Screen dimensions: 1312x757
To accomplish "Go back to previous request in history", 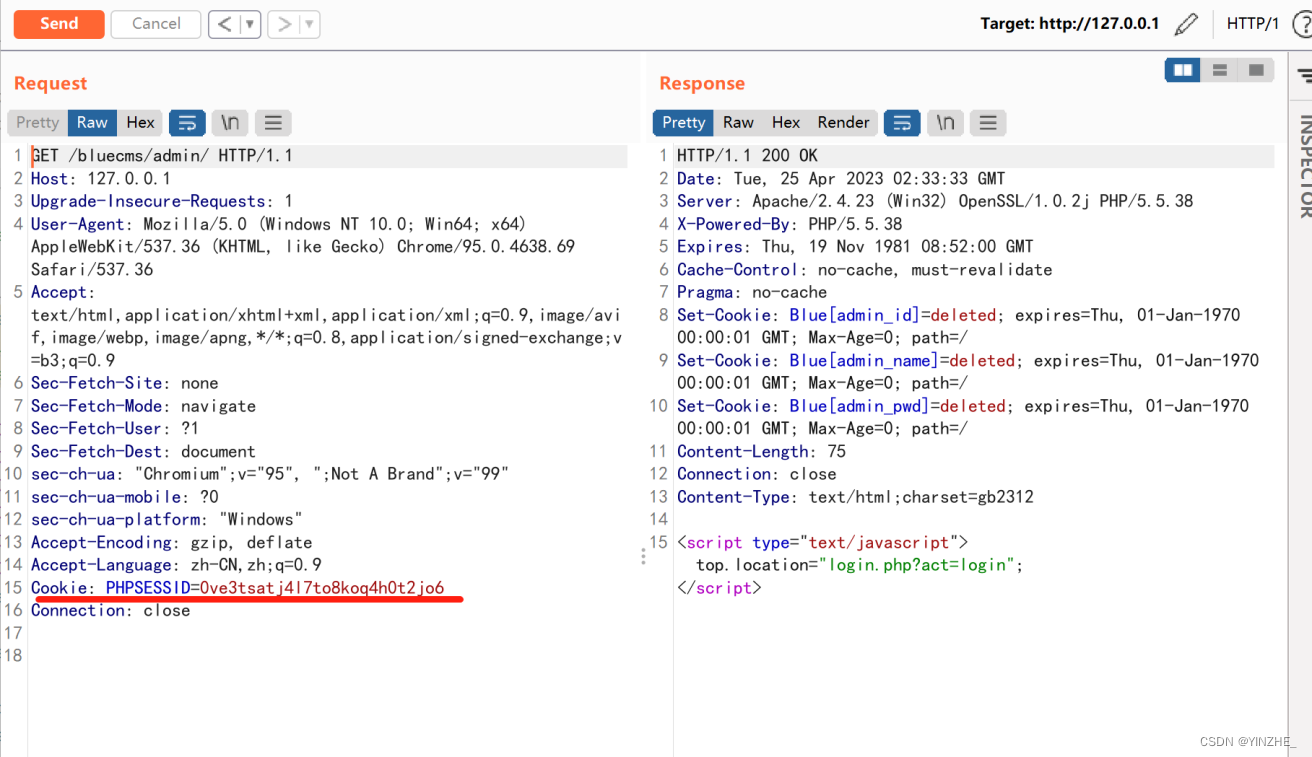I will pos(225,24).
